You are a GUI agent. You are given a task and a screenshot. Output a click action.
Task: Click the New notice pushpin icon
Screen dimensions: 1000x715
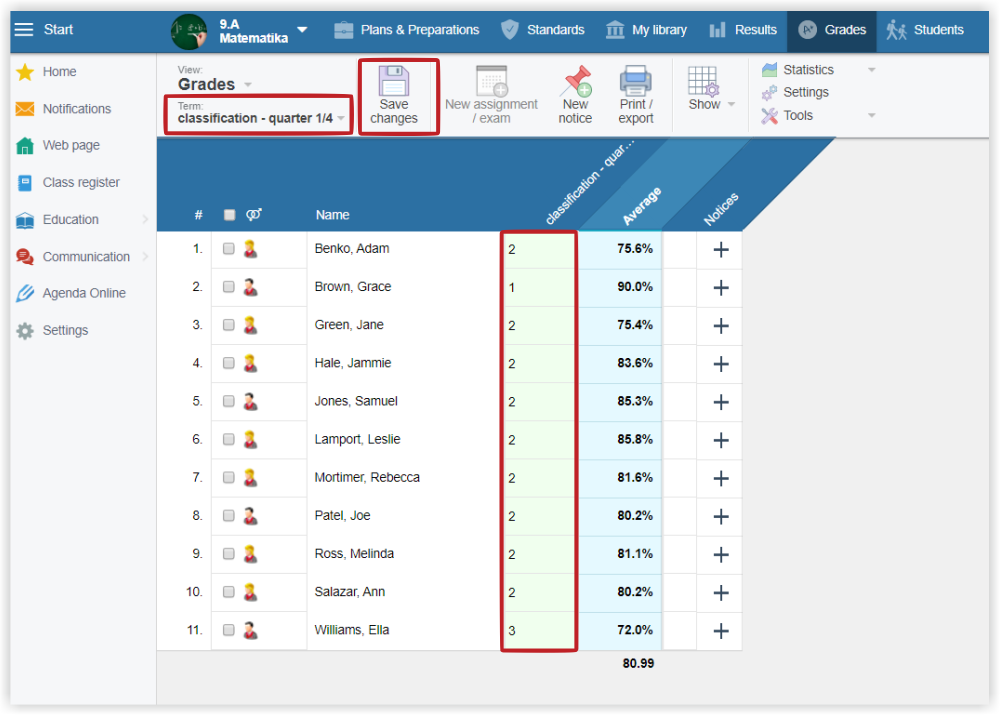point(575,81)
